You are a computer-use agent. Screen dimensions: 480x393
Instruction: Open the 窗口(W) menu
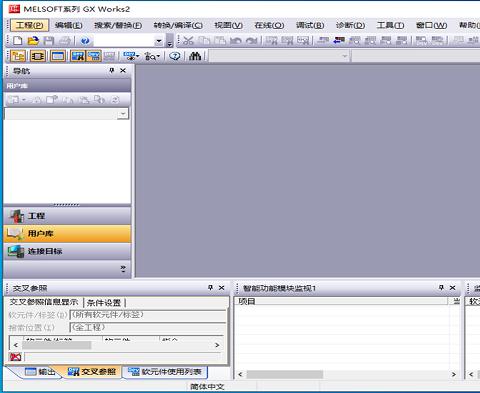(x=431, y=25)
